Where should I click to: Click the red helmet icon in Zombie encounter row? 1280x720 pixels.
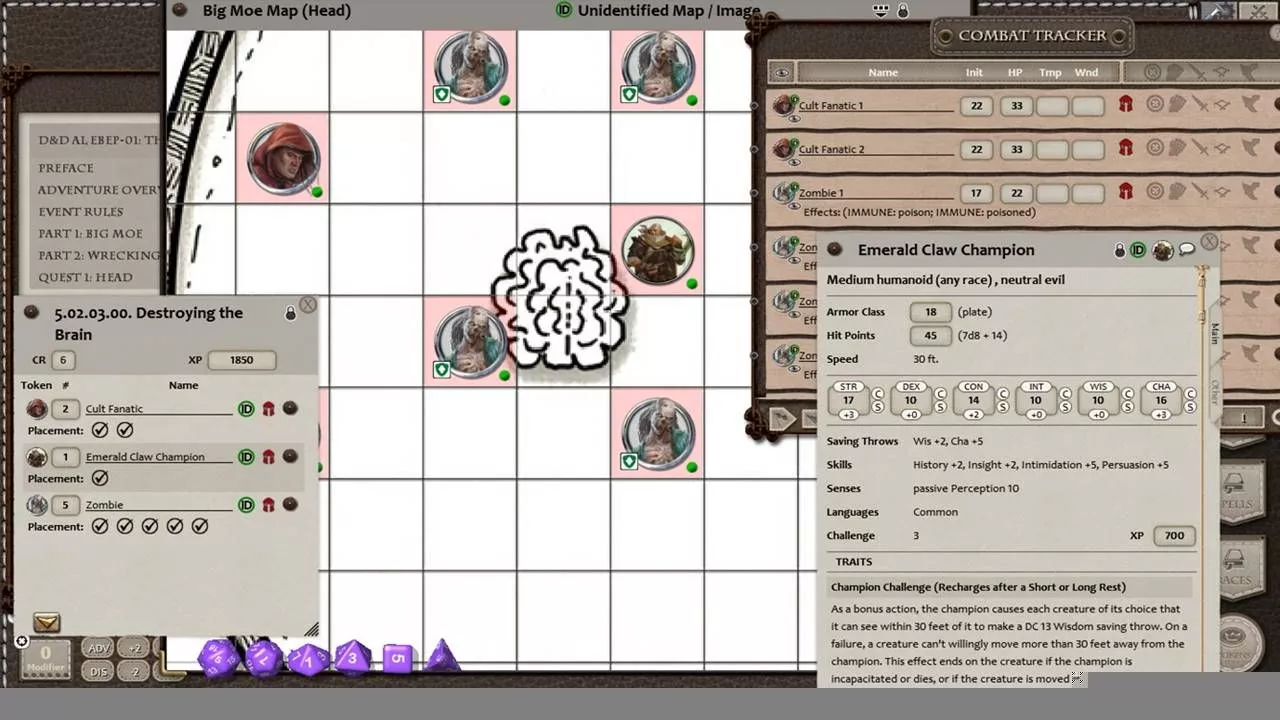[268, 505]
